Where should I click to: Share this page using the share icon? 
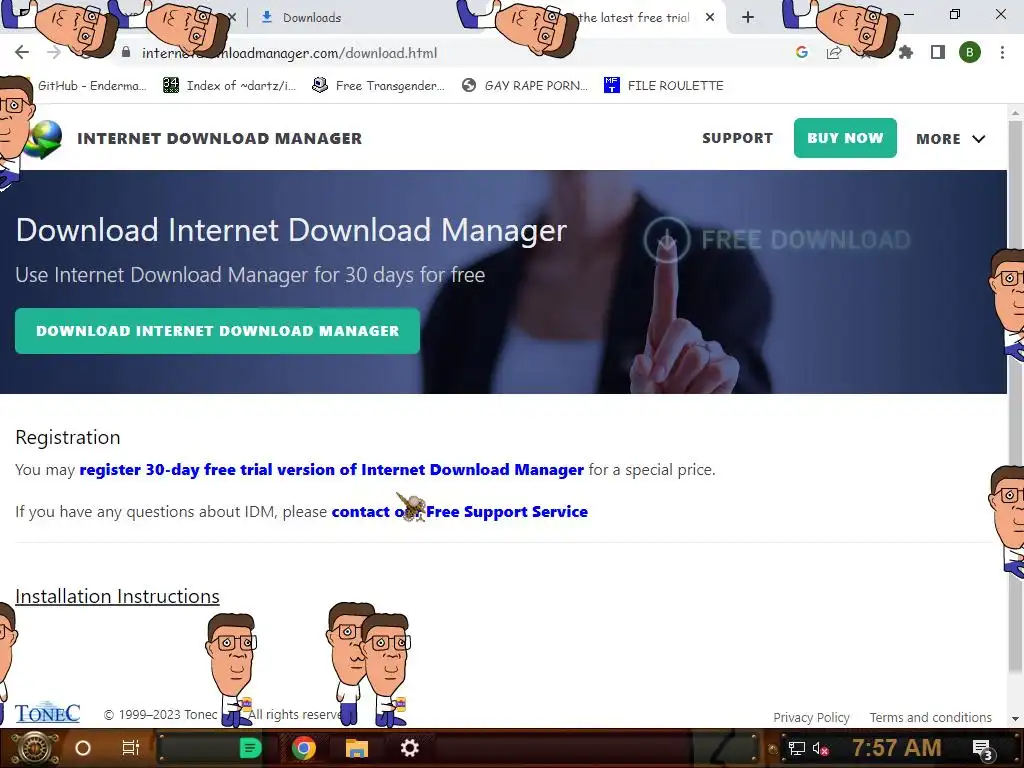(x=834, y=53)
